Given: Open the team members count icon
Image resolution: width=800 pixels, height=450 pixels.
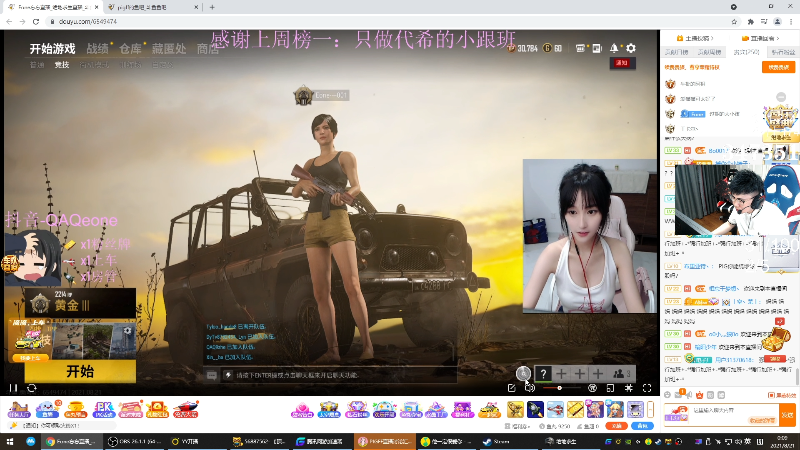Looking at the screenshot, I should point(621,374).
